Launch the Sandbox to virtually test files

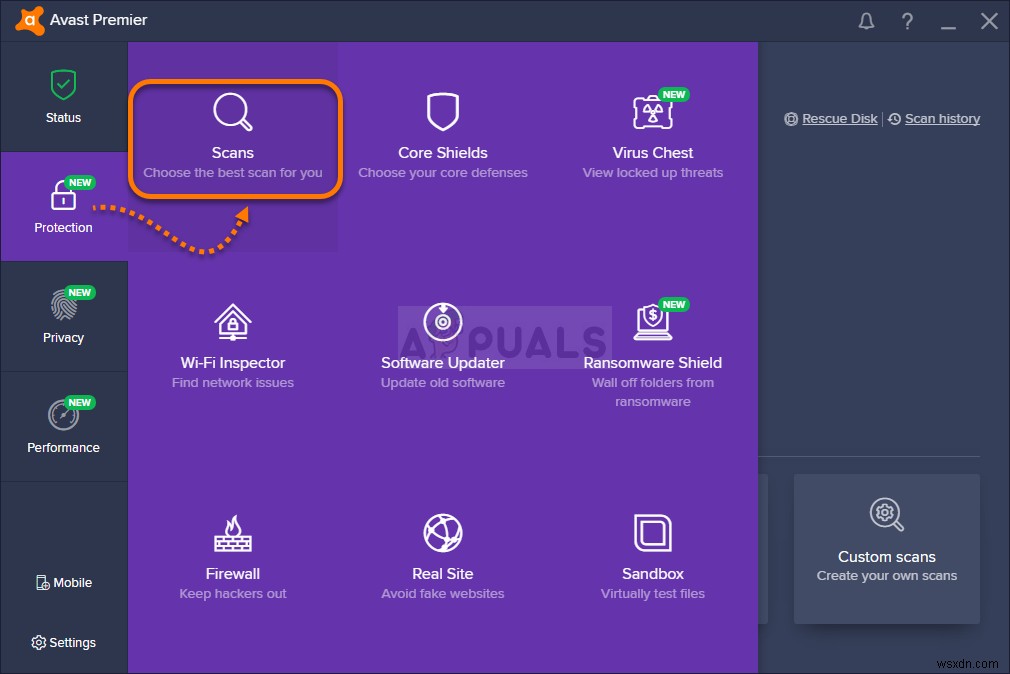coord(653,550)
